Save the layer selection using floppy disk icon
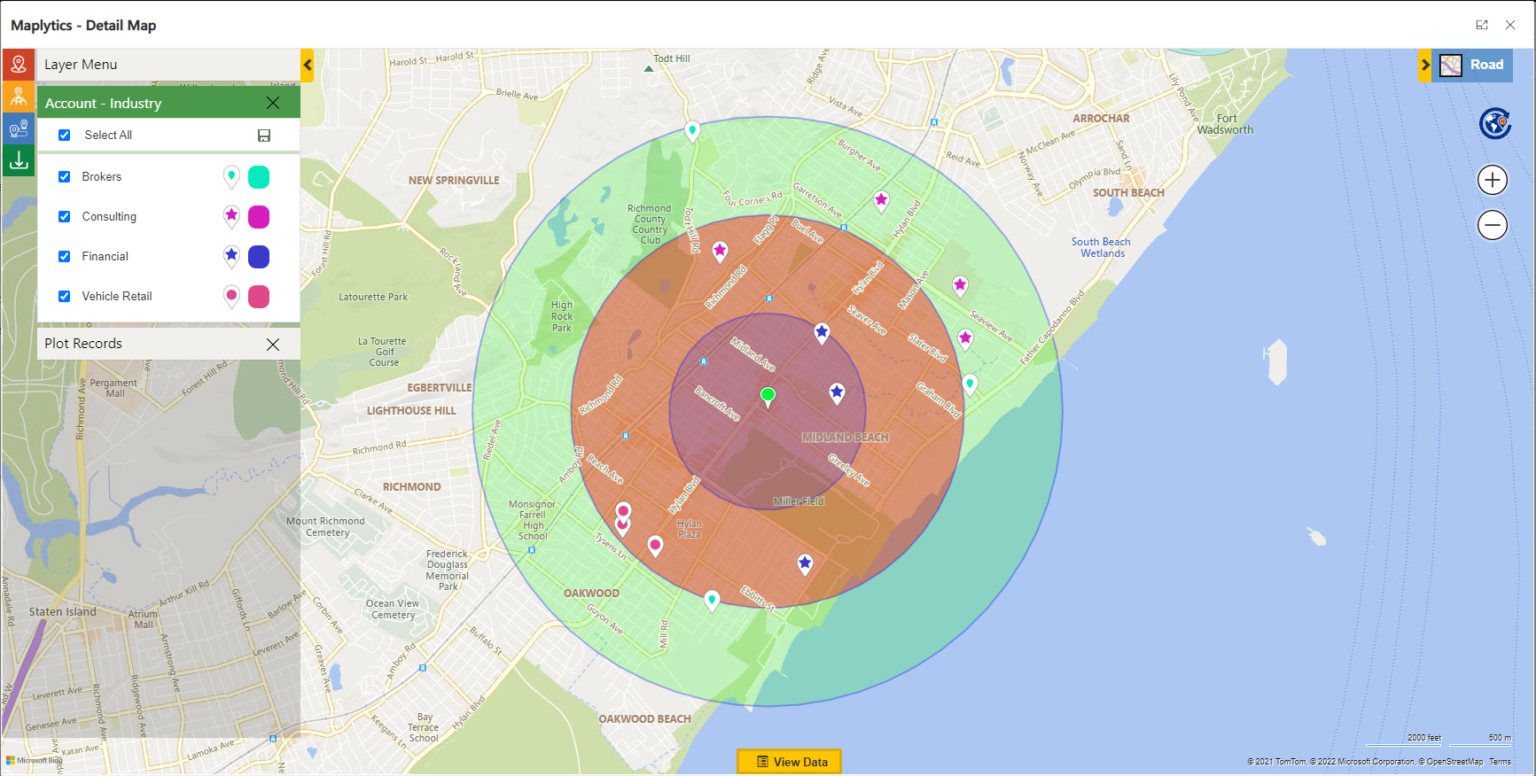 (266, 134)
